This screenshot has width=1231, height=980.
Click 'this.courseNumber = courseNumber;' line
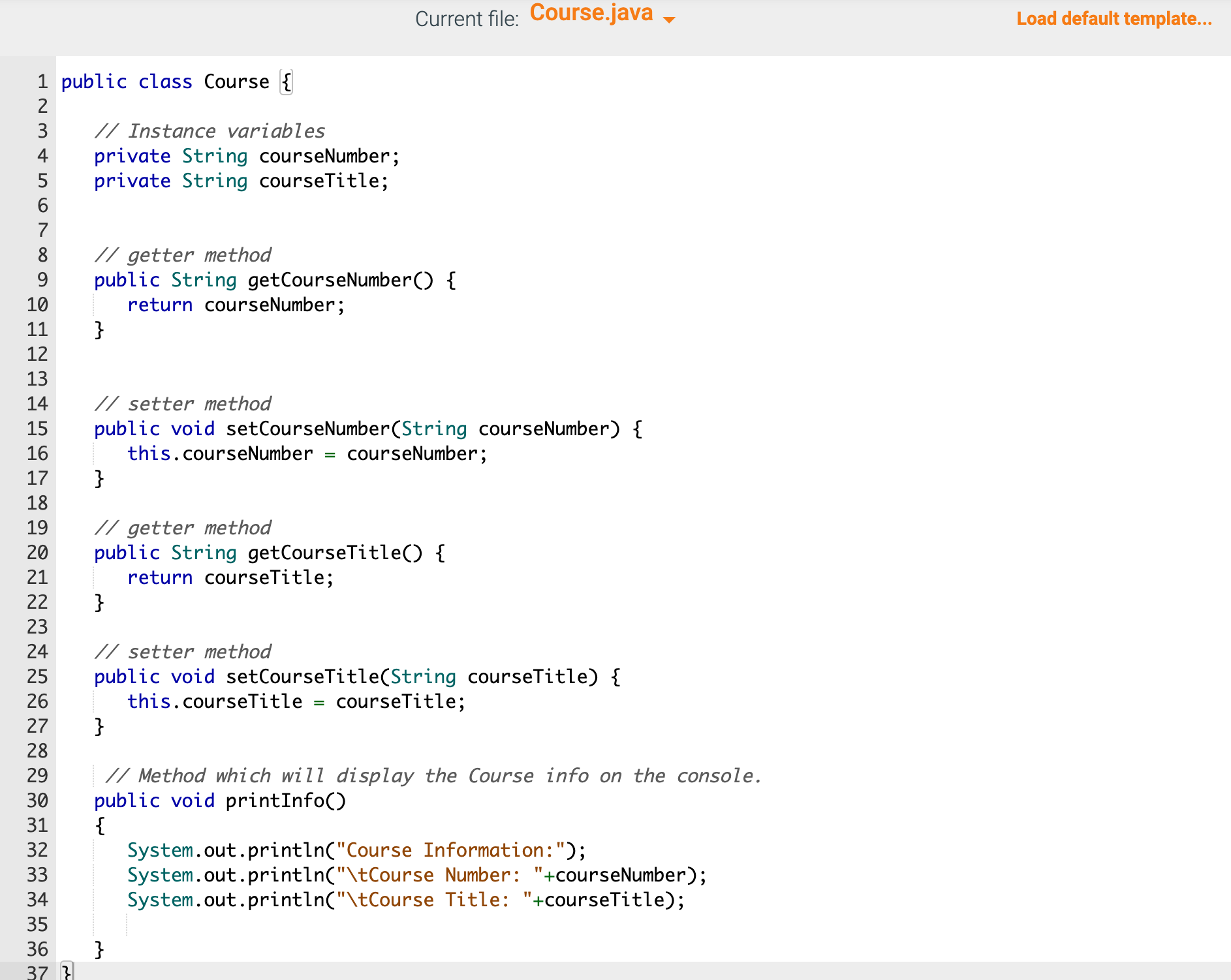point(307,453)
